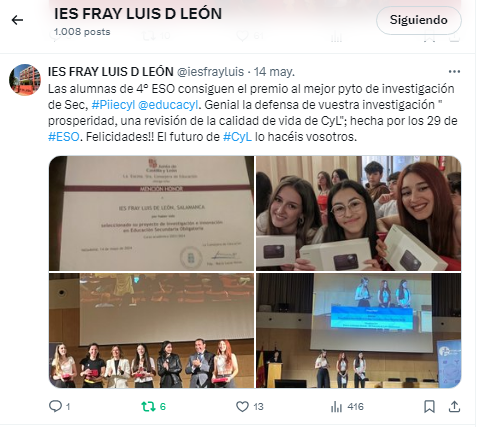
Task: Open the #Piiecyl hashtag link
Action: point(113,105)
